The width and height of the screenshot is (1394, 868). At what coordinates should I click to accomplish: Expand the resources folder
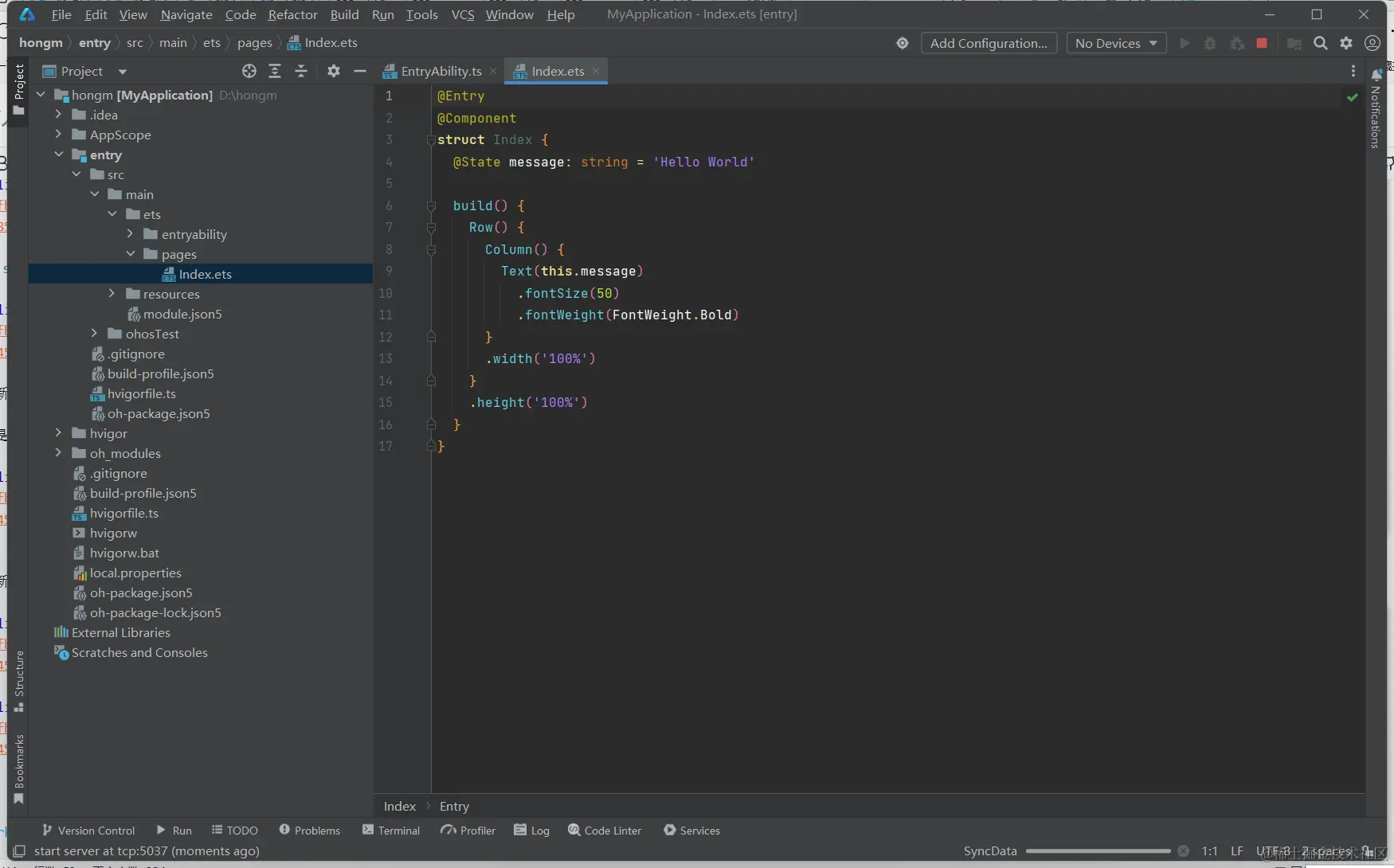click(112, 294)
